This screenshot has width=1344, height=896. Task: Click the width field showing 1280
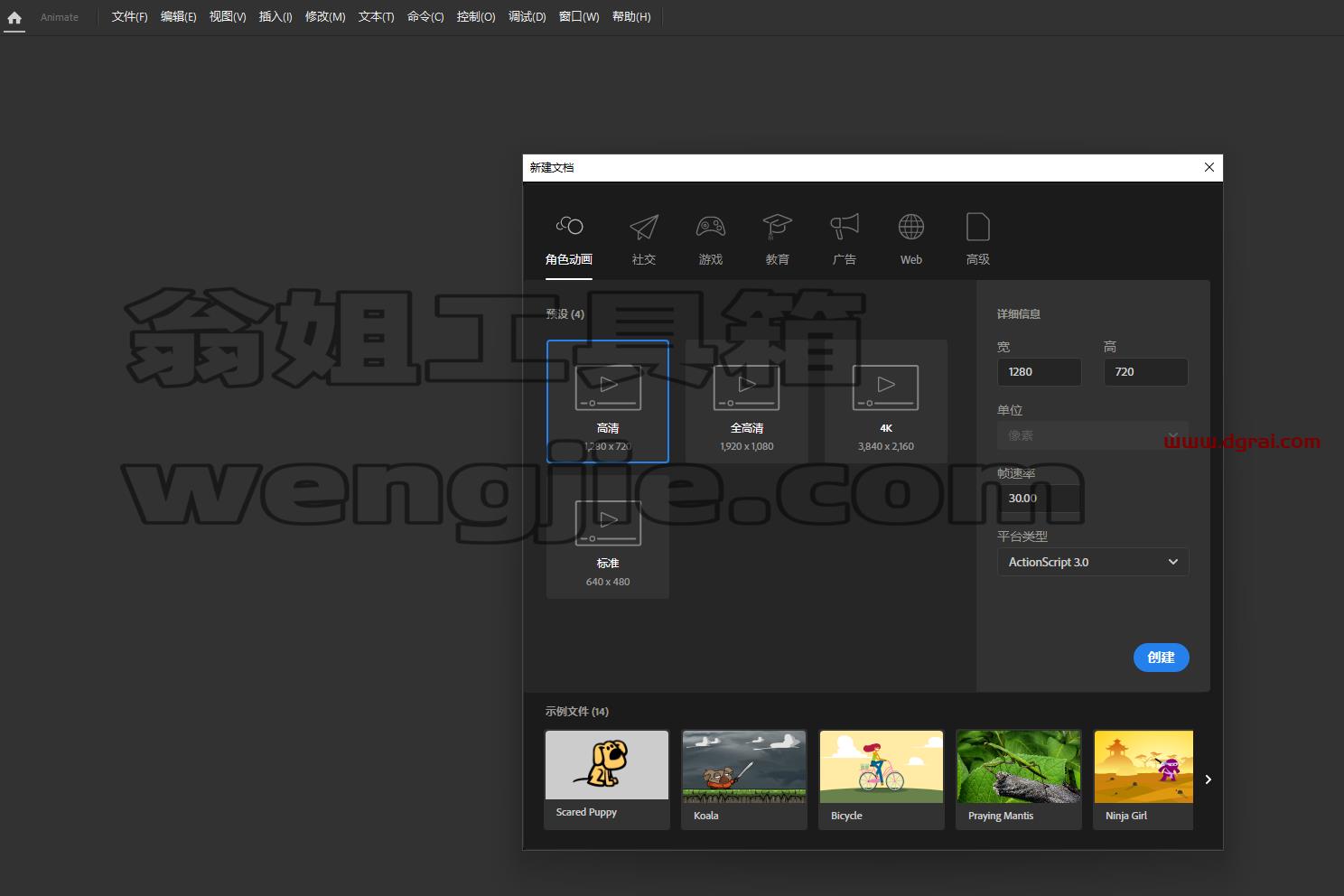(x=1040, y=372)
